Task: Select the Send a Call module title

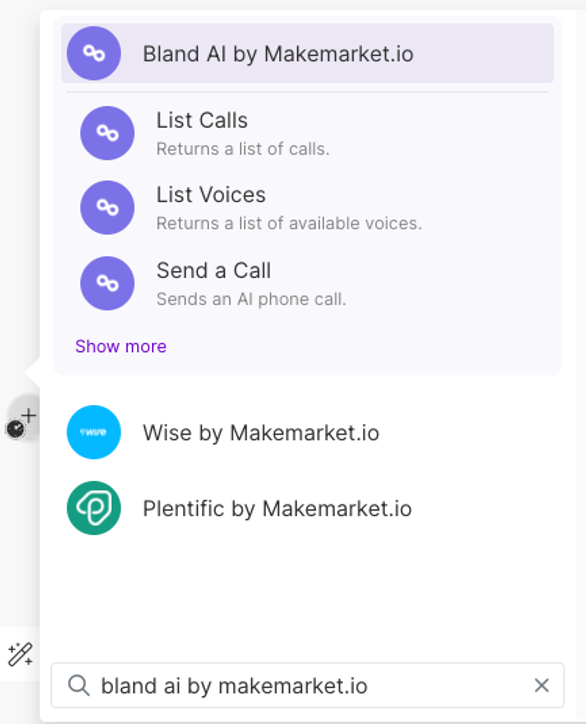Action: click(213, 271)
